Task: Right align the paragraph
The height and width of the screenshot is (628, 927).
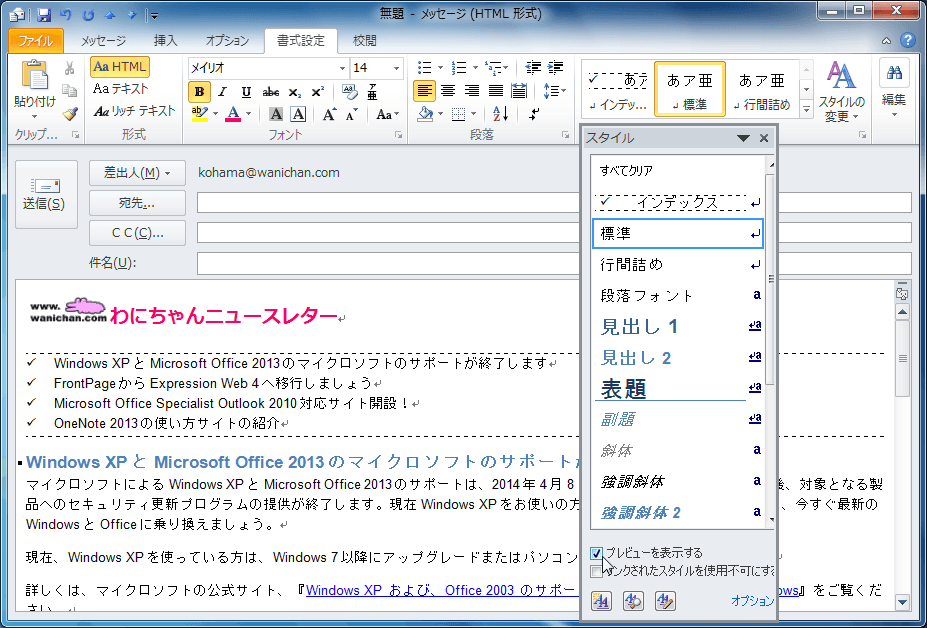Action: (472, 91)
